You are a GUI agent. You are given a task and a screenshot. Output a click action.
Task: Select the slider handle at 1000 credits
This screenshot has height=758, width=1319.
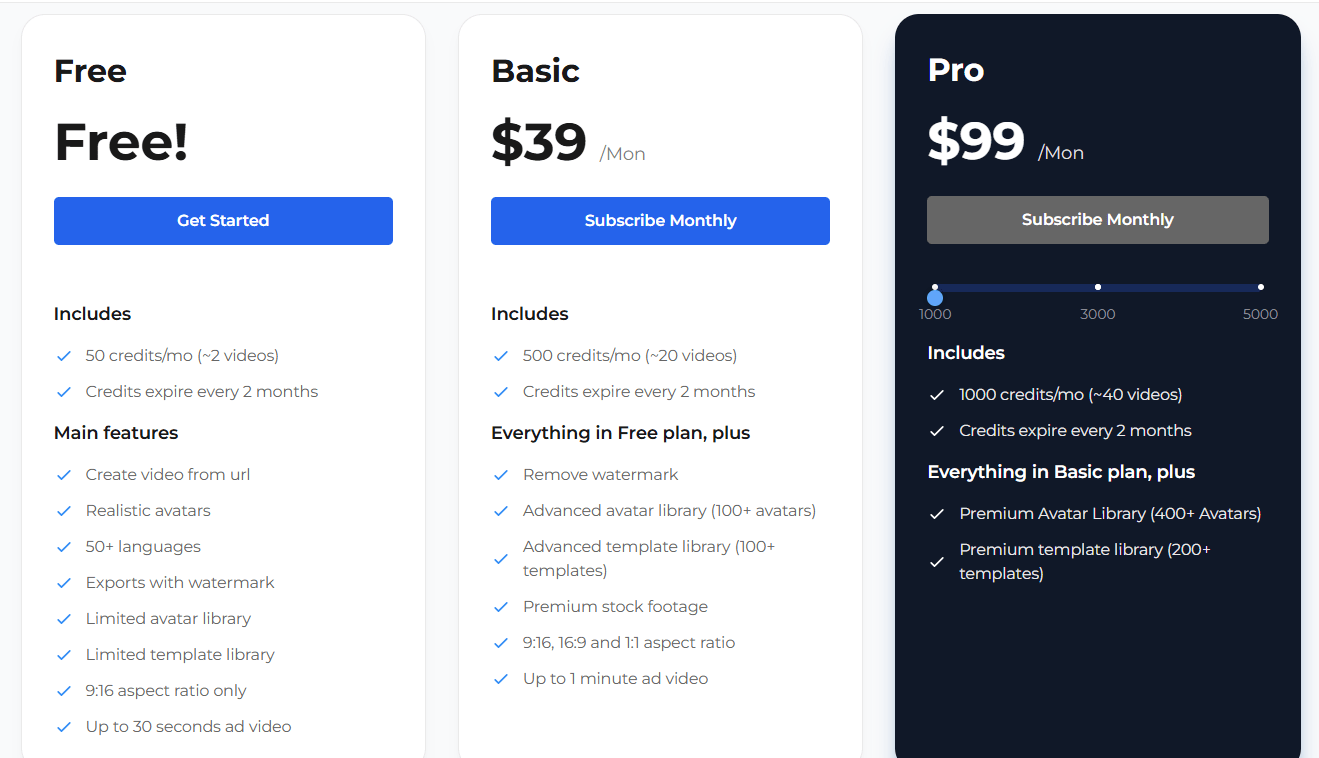pos(935,296)
